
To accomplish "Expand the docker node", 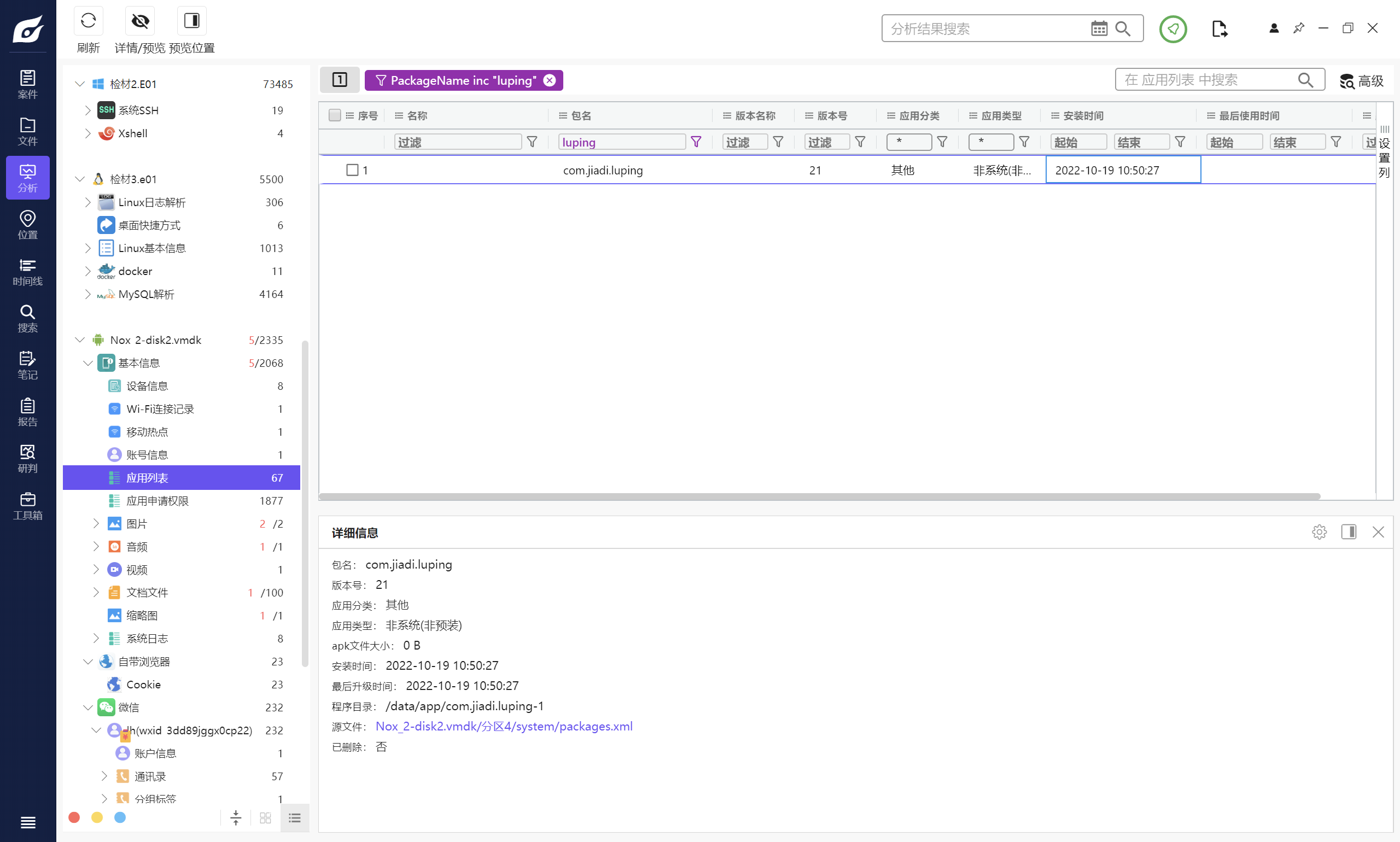I will pyautogui.click(x=88, y=271).
